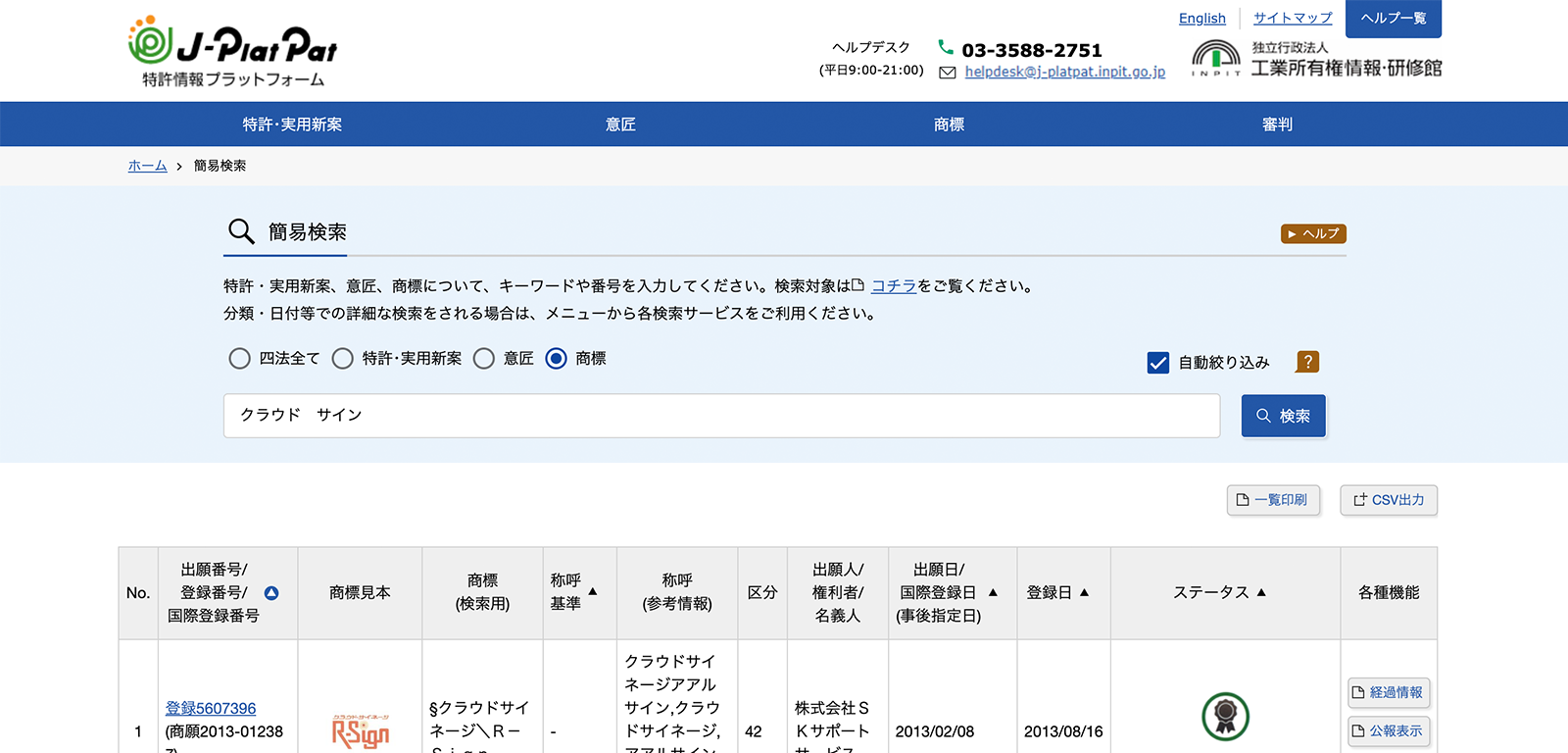Open the サイトマップ link
The width and height of the screenshot is (1568, 753).
tap(1293, 19)
